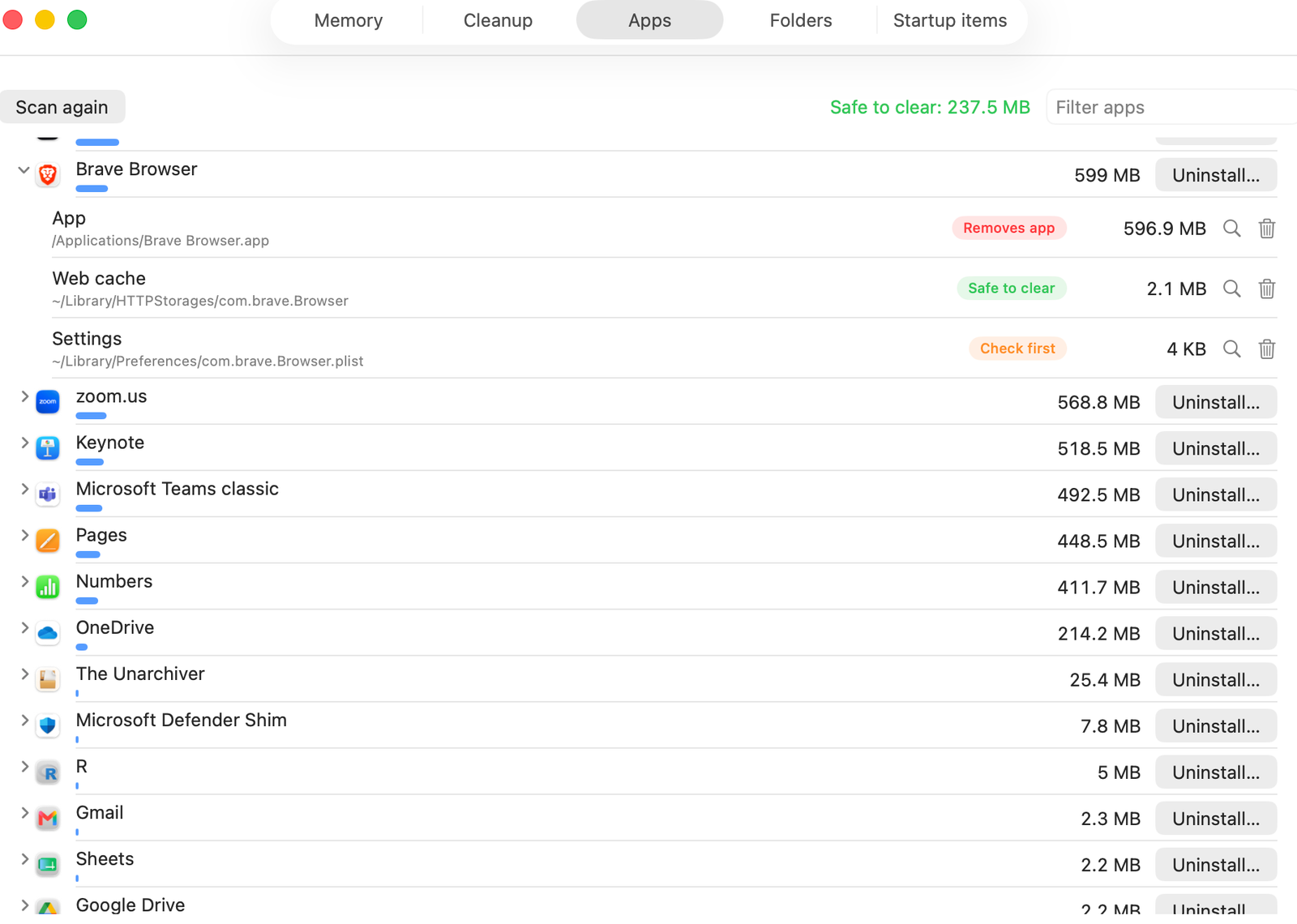
Task: Click the Brave Browser size bar
Action: point(92,189)
